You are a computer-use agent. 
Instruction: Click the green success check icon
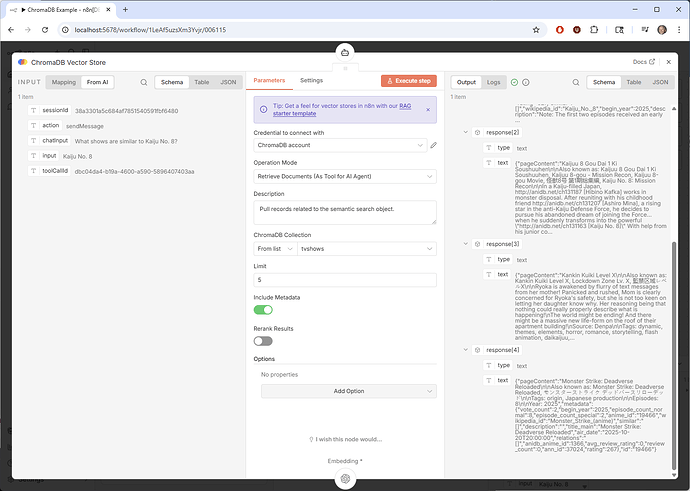(514, 82)
